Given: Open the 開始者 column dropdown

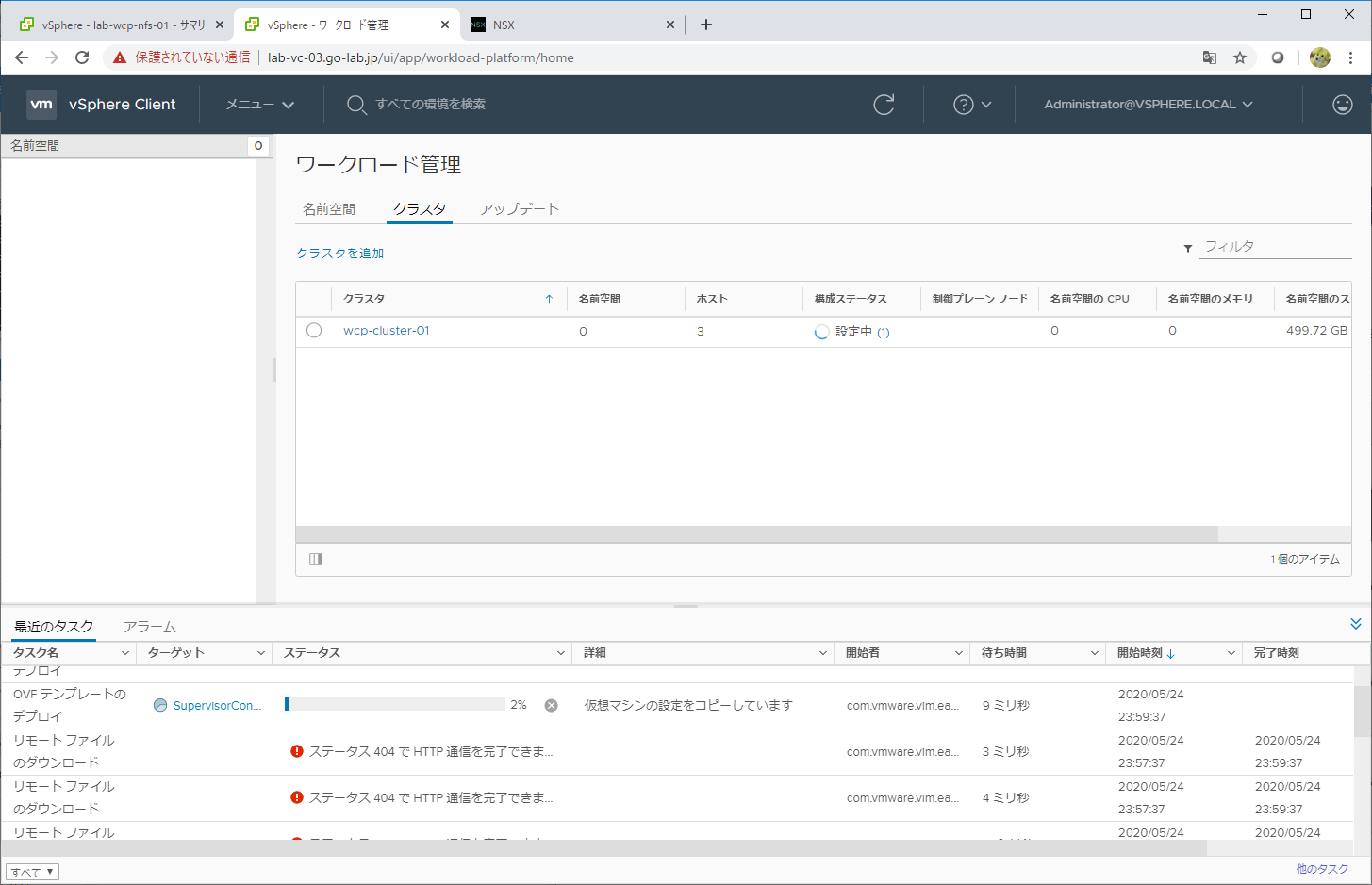Looking at the screenshot, I should [x=958, y=653].
